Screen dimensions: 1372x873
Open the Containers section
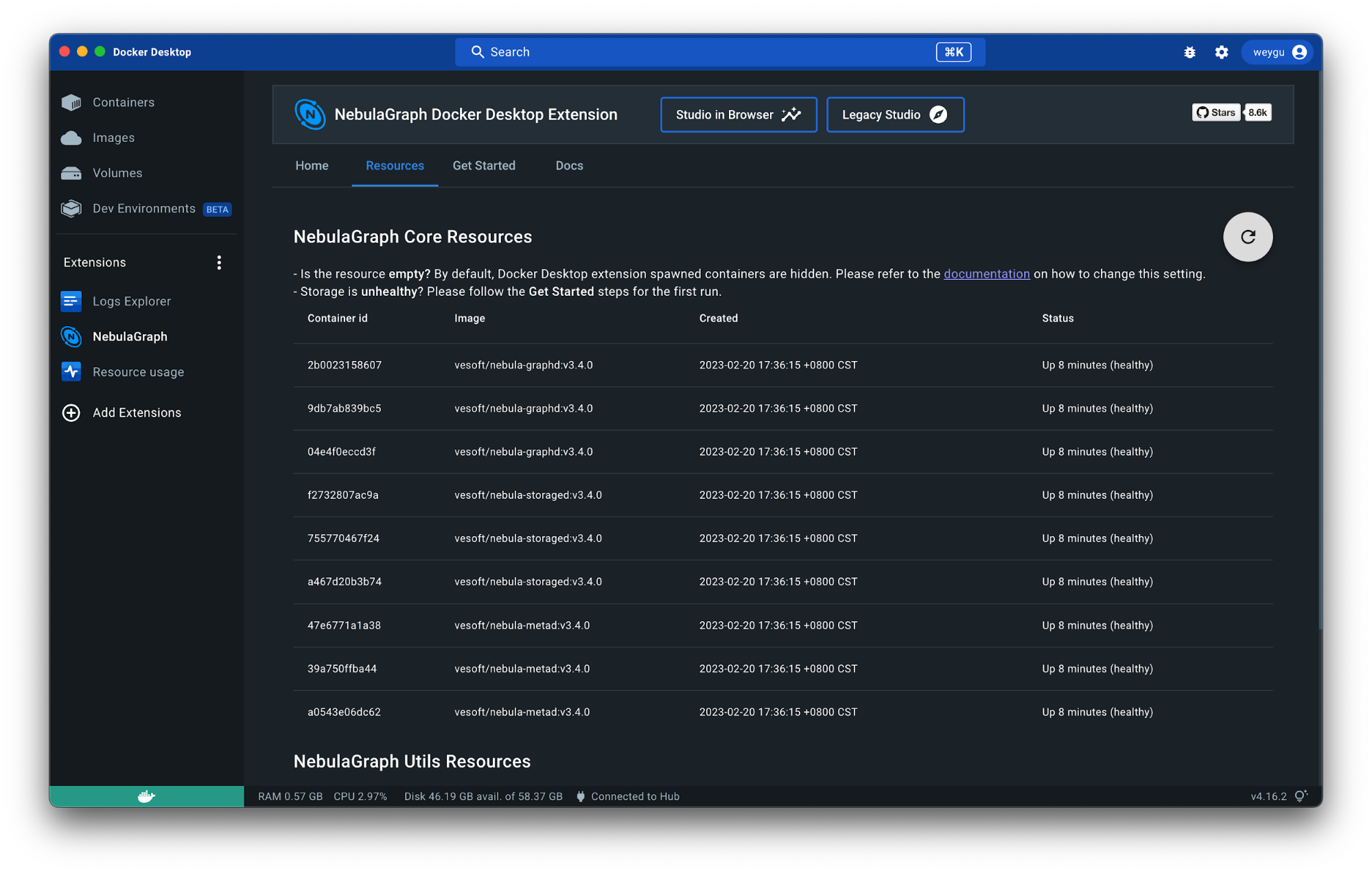(124, 102)
